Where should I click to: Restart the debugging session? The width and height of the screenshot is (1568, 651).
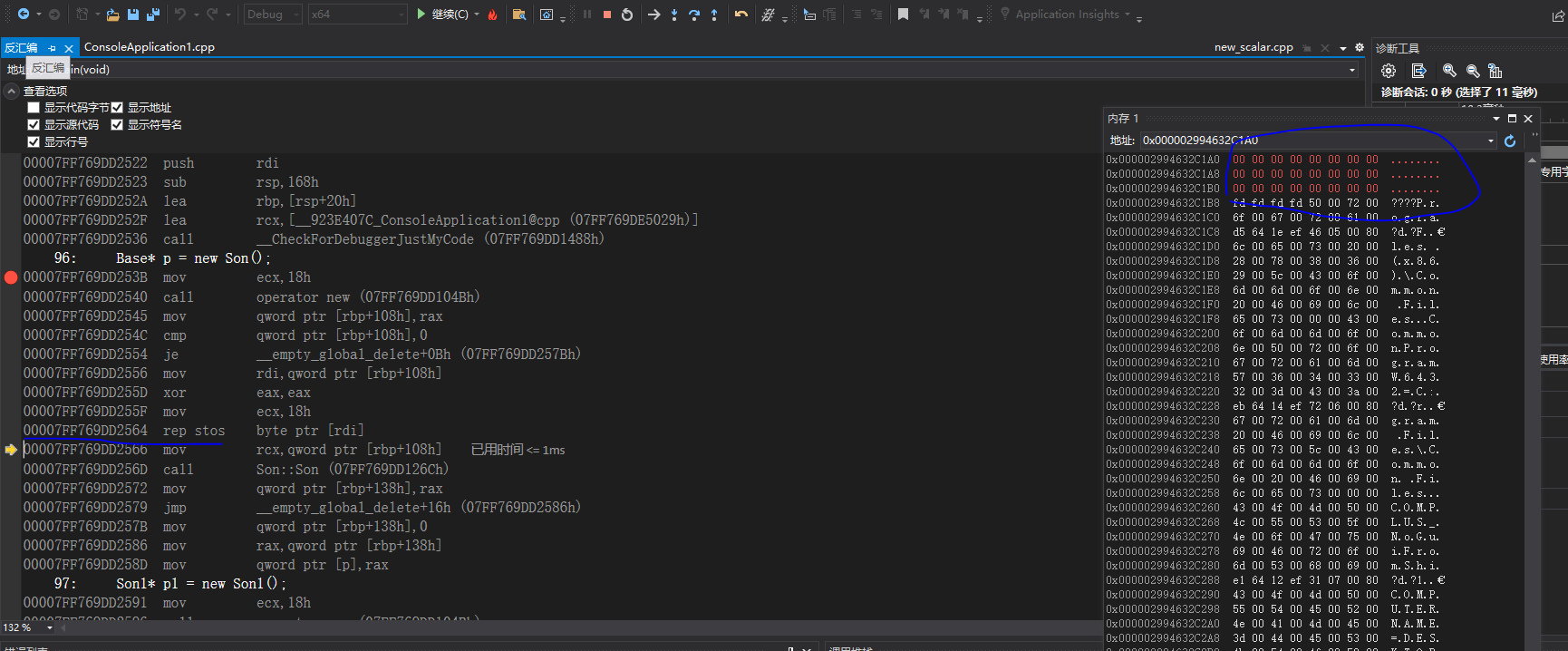[x=627, y=15]
